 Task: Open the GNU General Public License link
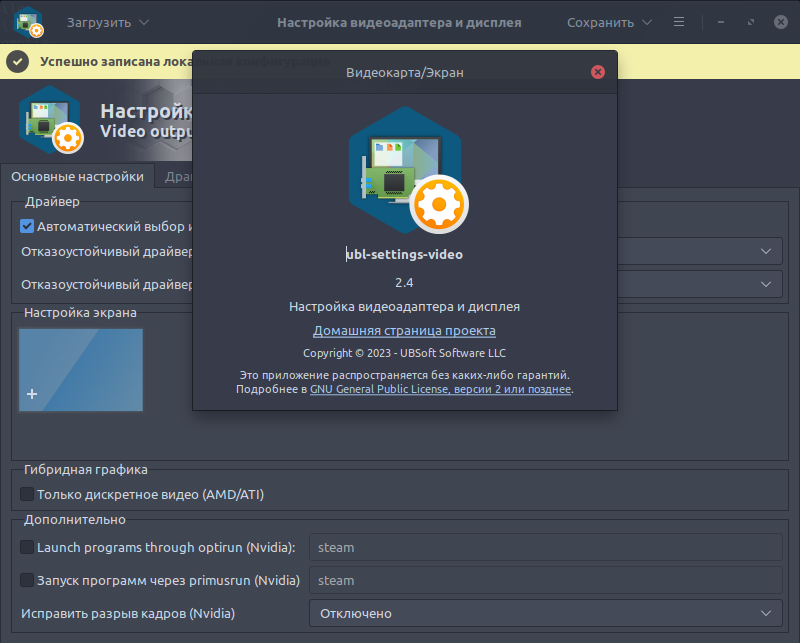pyautogui.click(x=441, y=389)
